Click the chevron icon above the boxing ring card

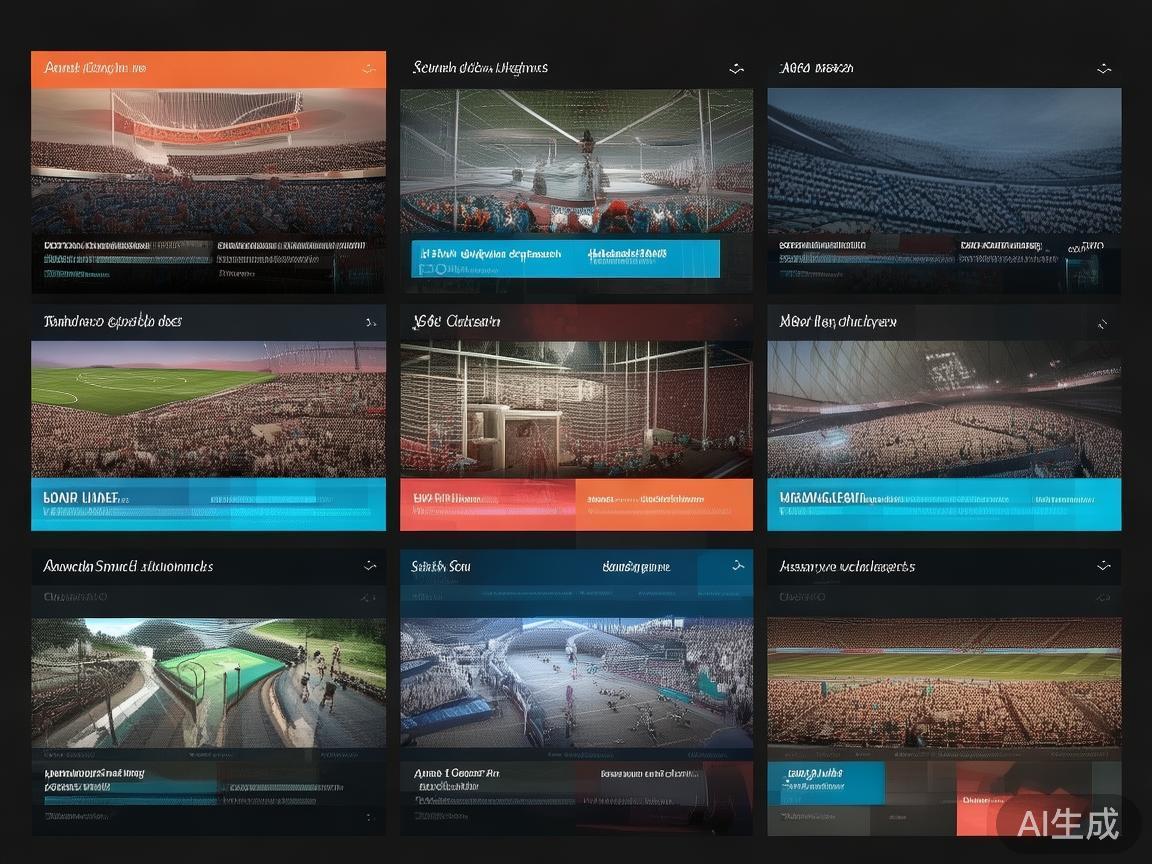point(736,68)
